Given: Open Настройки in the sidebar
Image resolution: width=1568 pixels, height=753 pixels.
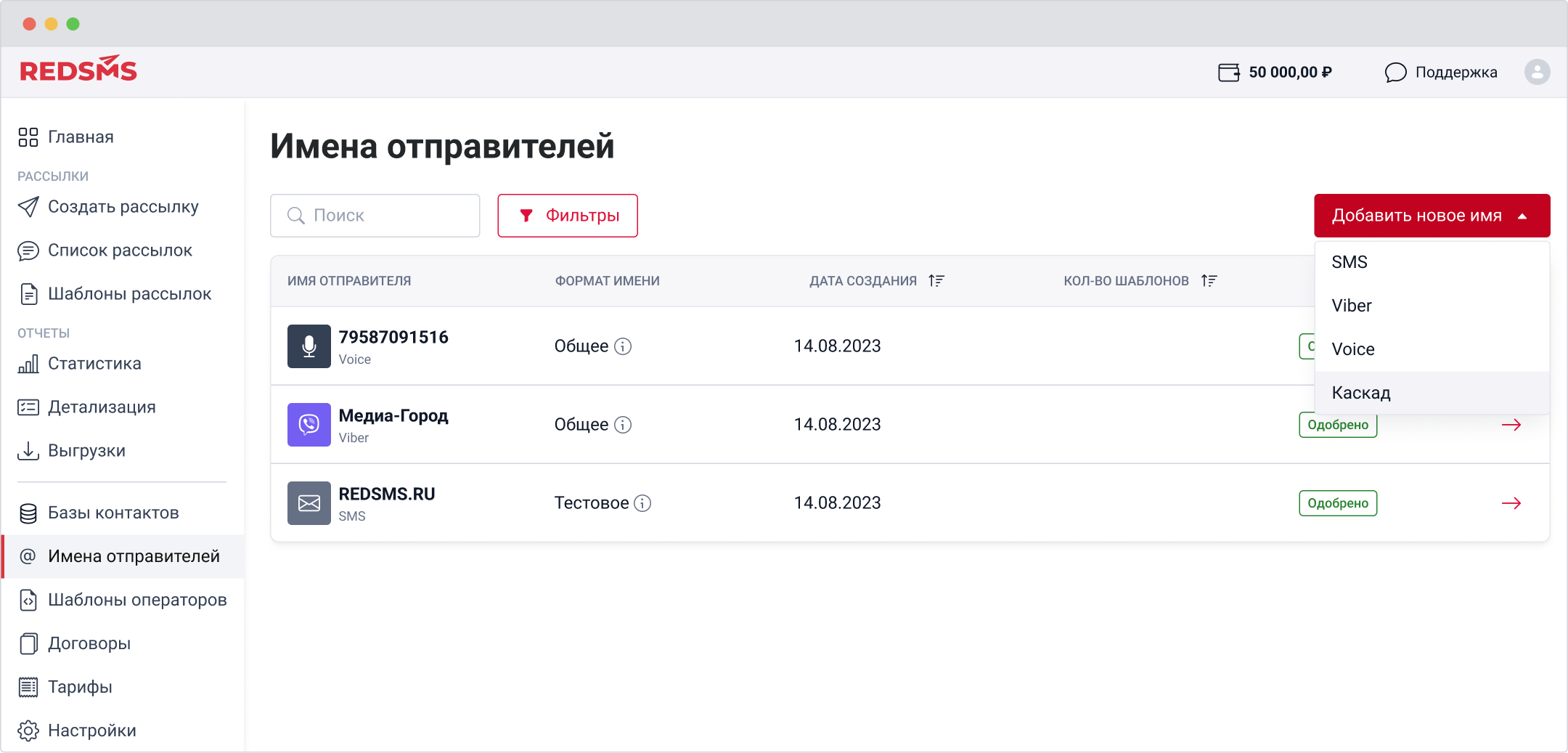Looking at the screenshot, I should 91,730.
